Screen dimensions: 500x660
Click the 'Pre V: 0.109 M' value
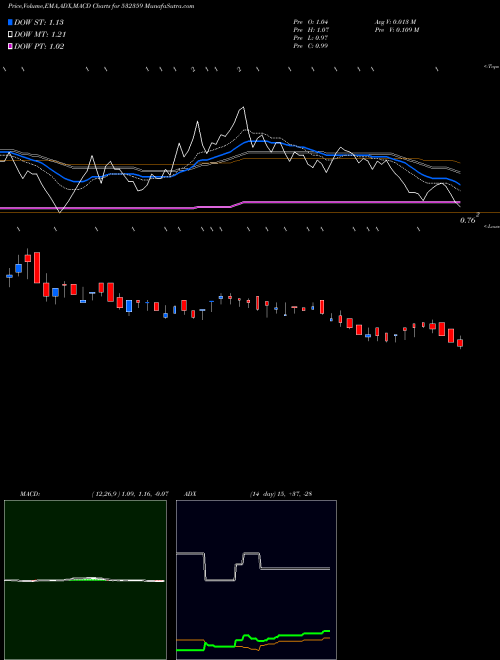point(397,30)
